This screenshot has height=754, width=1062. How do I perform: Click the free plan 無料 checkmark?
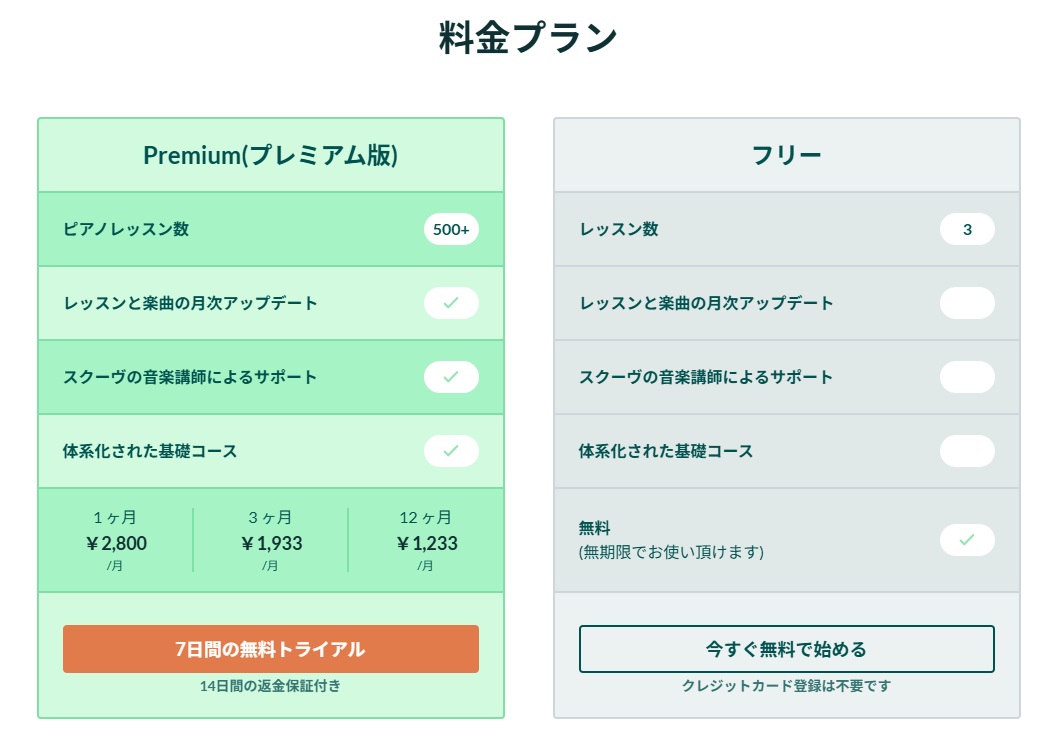click(967, 540)
